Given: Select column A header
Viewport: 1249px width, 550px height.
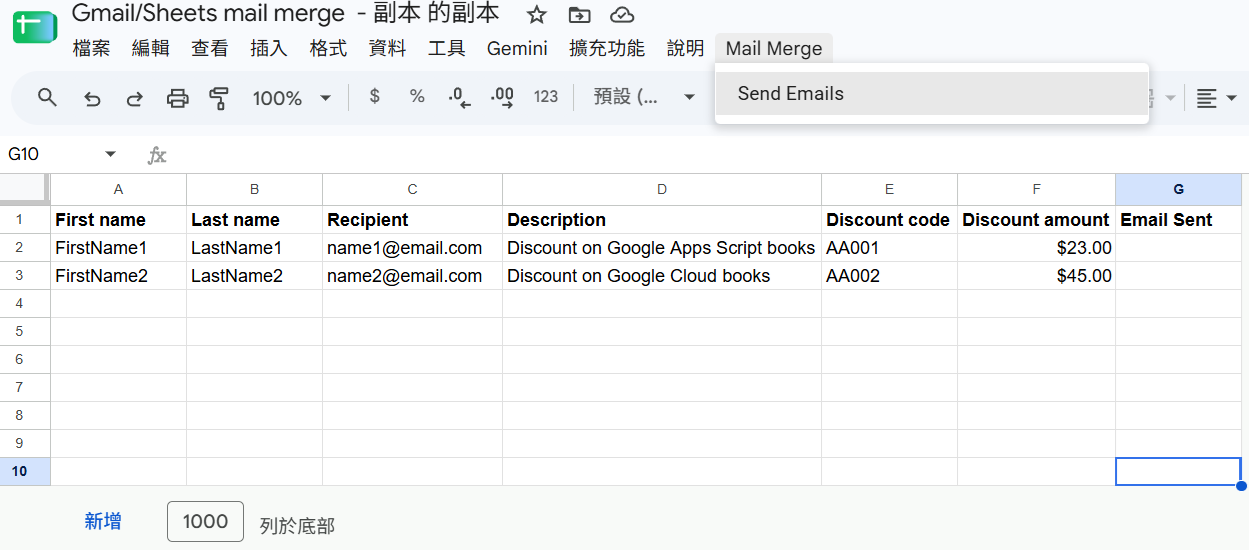Looking at the screenshot, I should (x=119, y=189).
